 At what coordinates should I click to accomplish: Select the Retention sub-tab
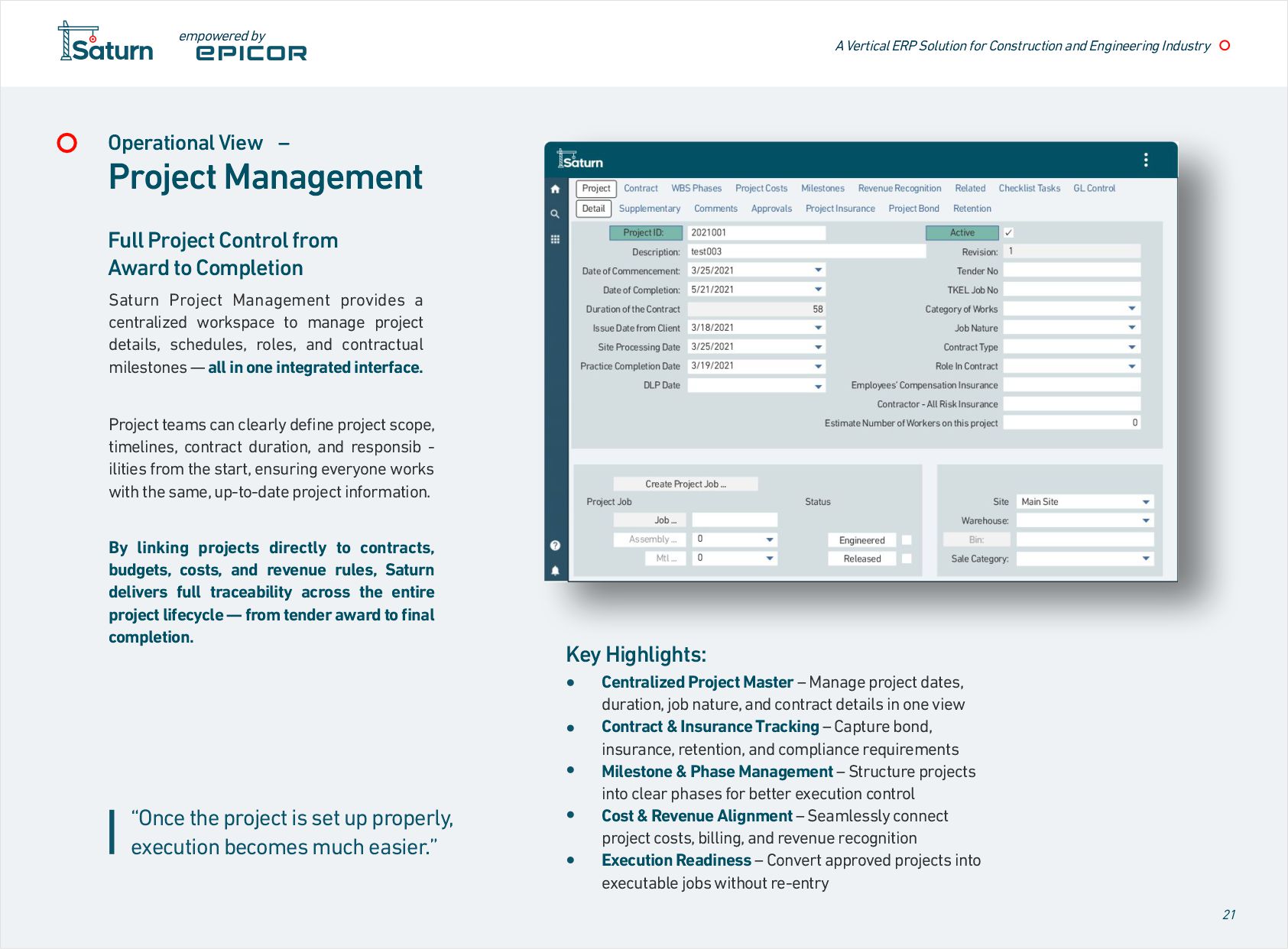(972, 209)
